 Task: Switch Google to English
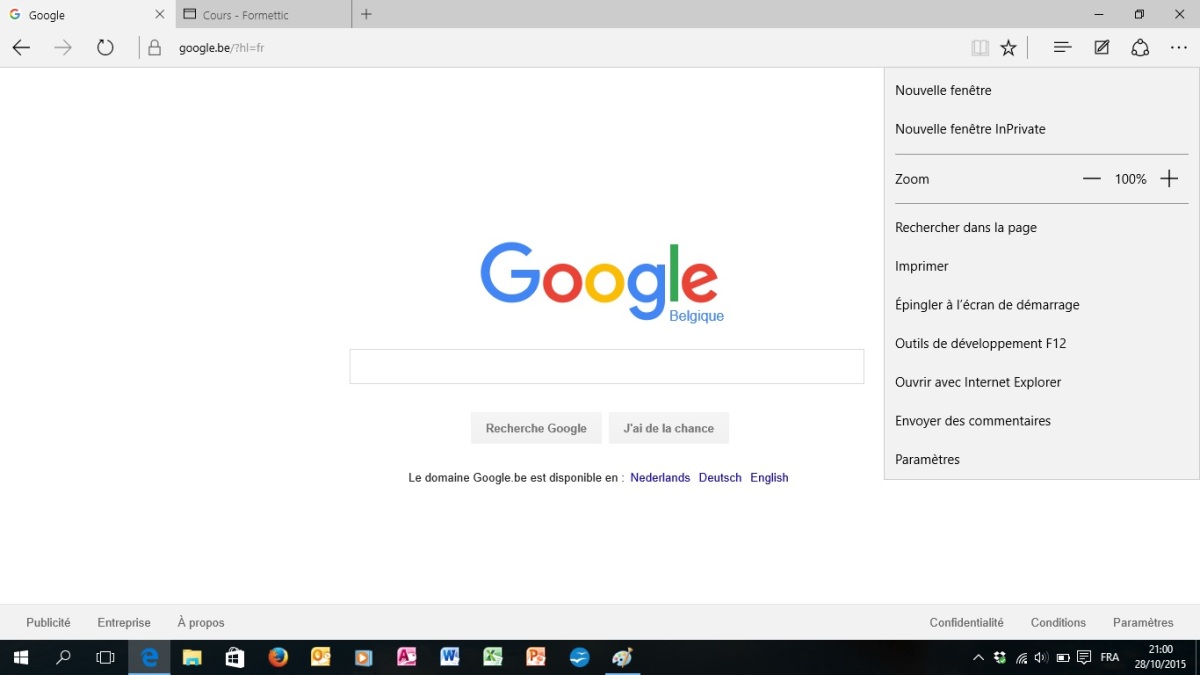point(769,478)
